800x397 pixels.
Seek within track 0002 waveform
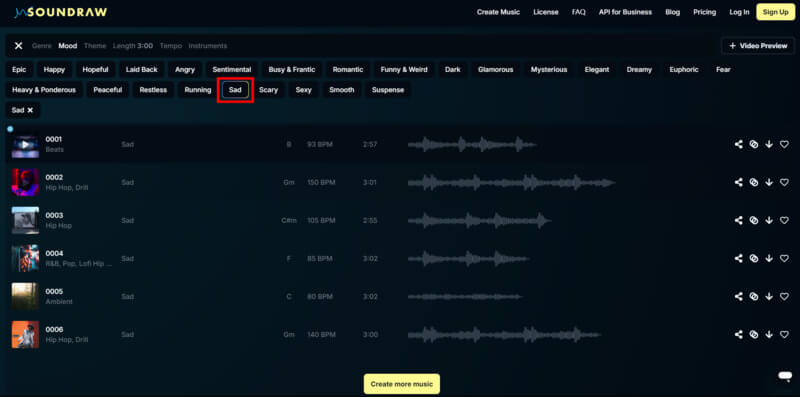[511, 182]
